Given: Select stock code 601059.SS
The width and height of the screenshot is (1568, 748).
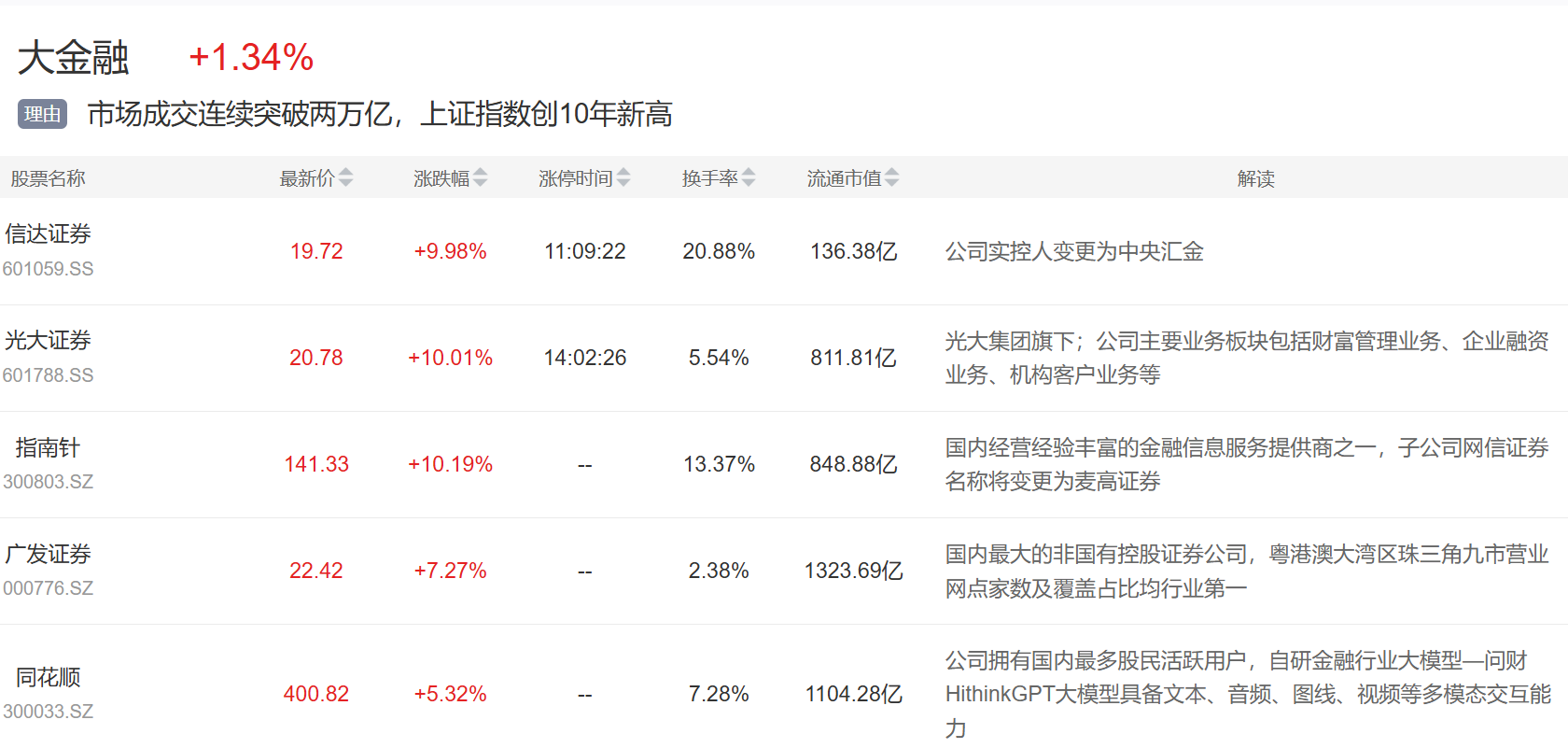Looking at the screenshot, I should (x=48, y=269).
